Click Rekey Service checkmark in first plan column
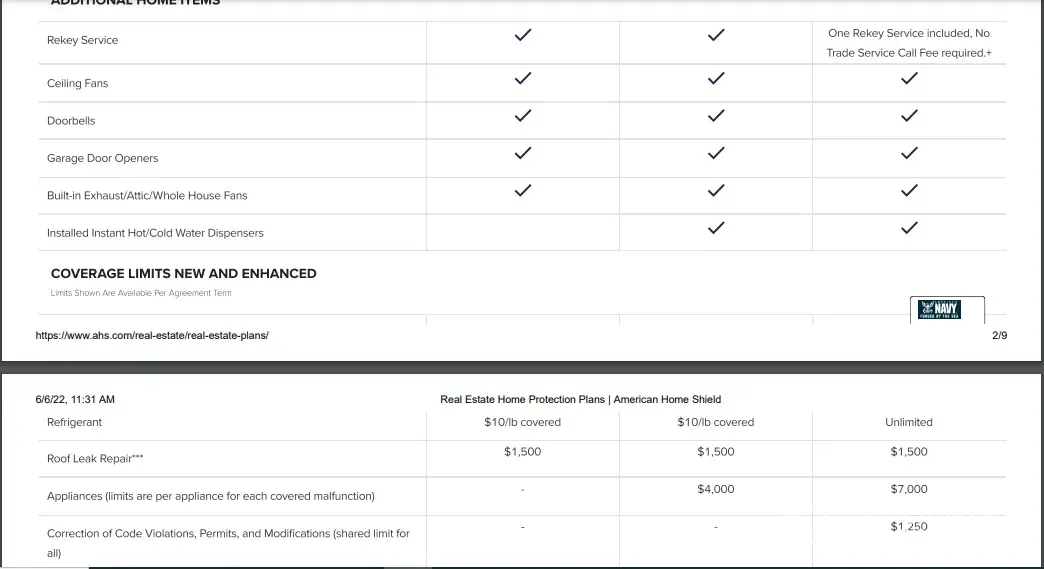This screenshot has width=1044, height=569. (x=522, y=35)
